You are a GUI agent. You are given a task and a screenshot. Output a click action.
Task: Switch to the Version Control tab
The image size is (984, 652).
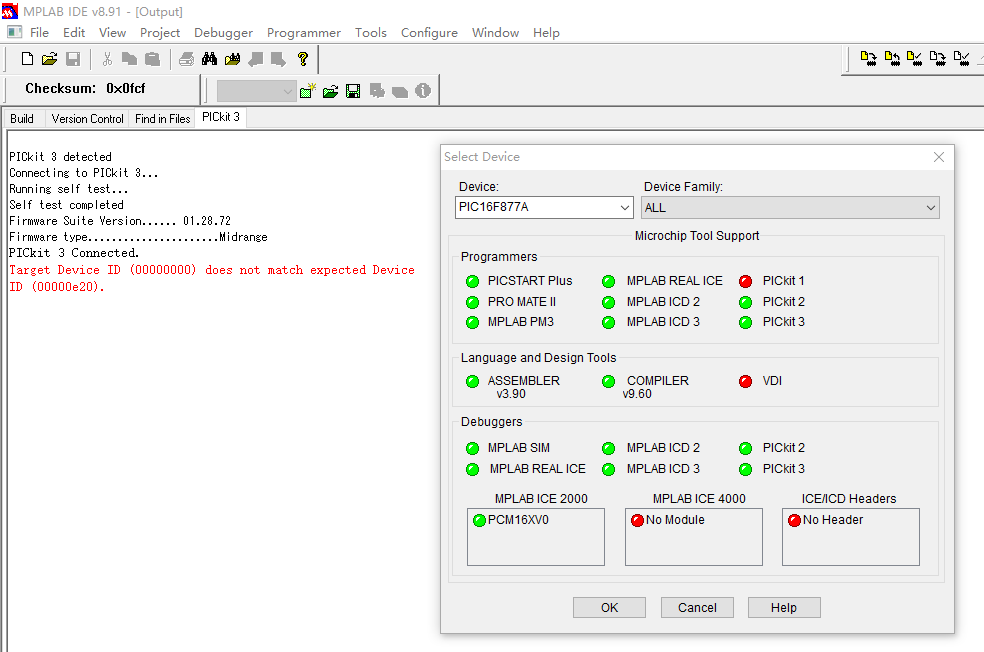coord(87,119)
